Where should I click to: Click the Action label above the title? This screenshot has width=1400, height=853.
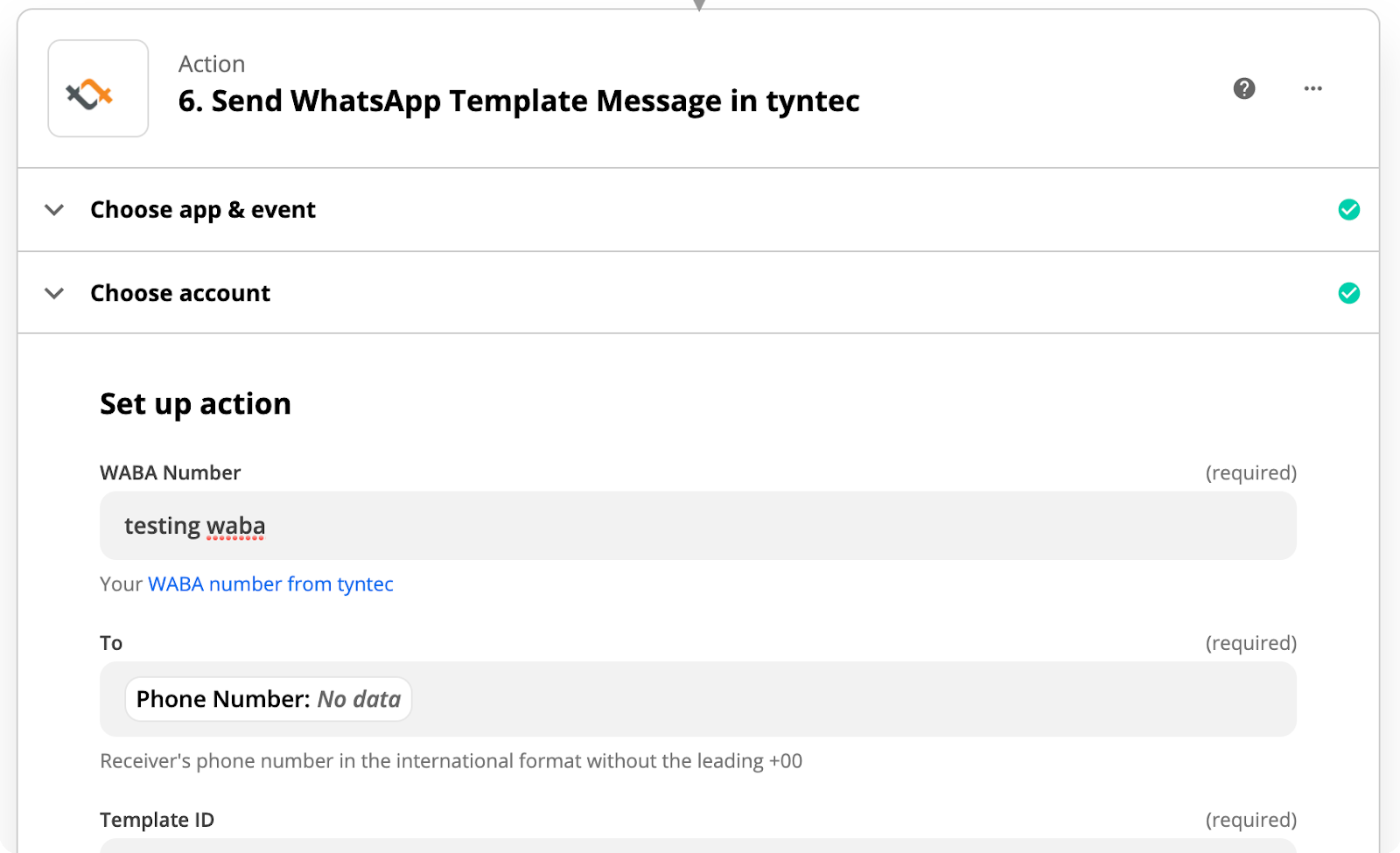212,64
